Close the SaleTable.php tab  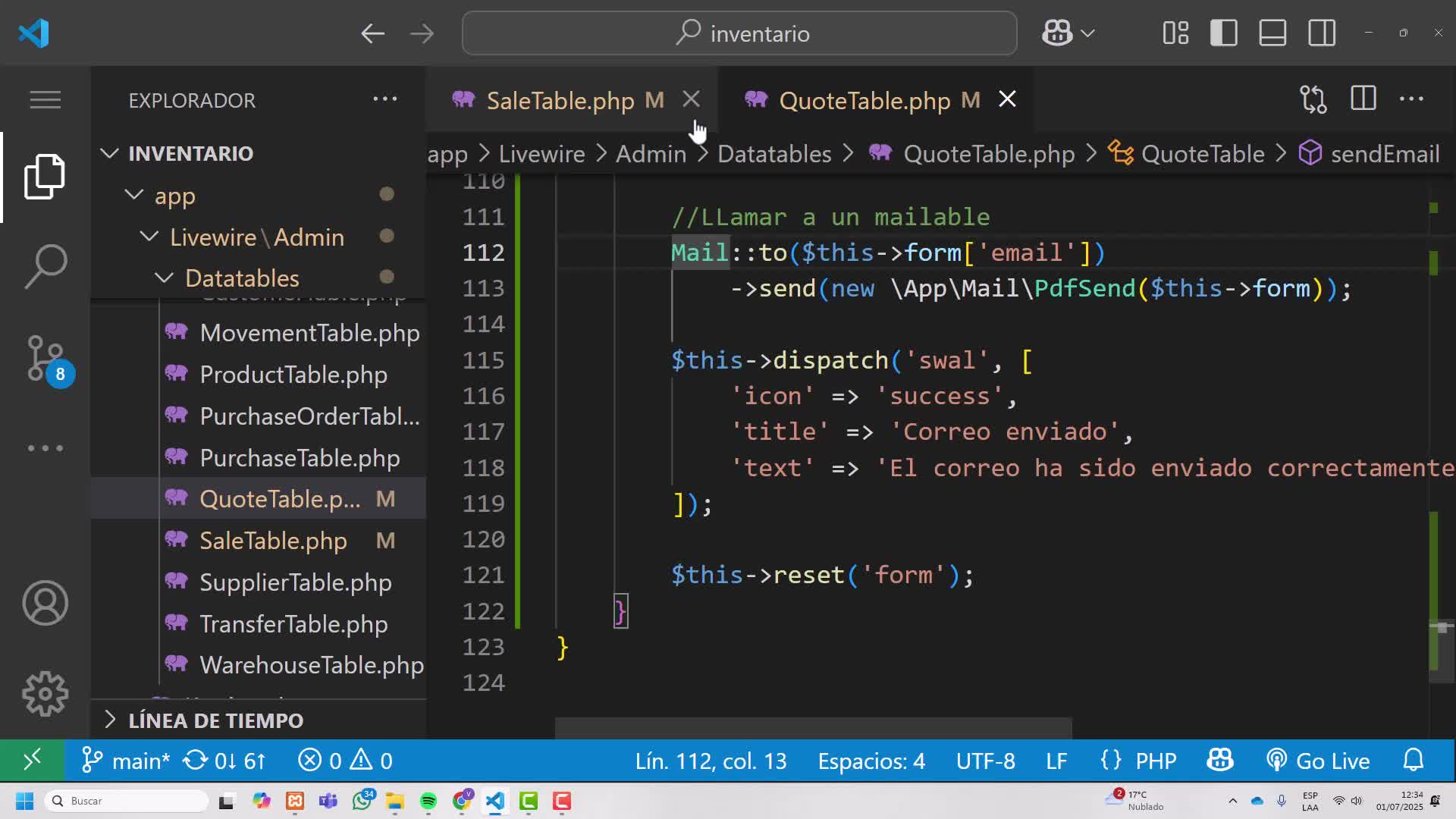[691, 99]
